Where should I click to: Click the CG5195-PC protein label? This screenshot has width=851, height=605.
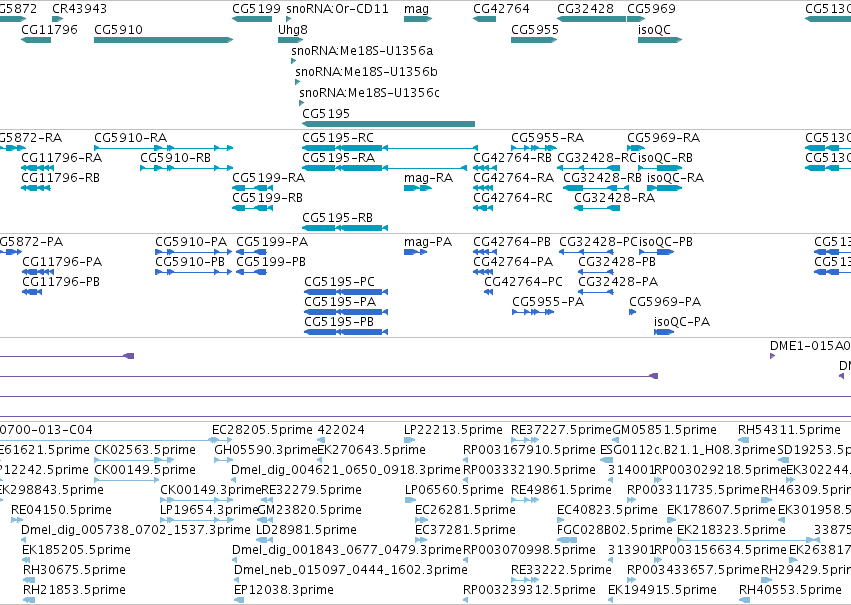pos(339,282)
